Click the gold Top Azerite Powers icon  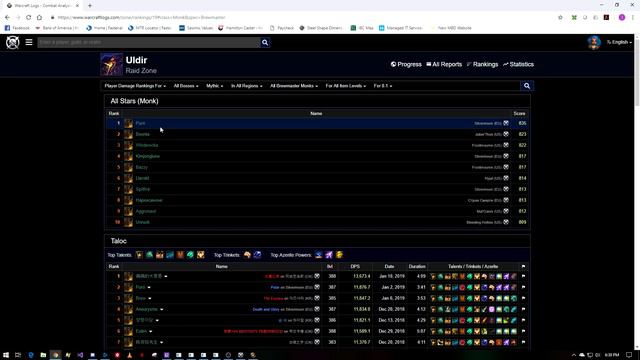pyautogui.click(x=339, y=255)
